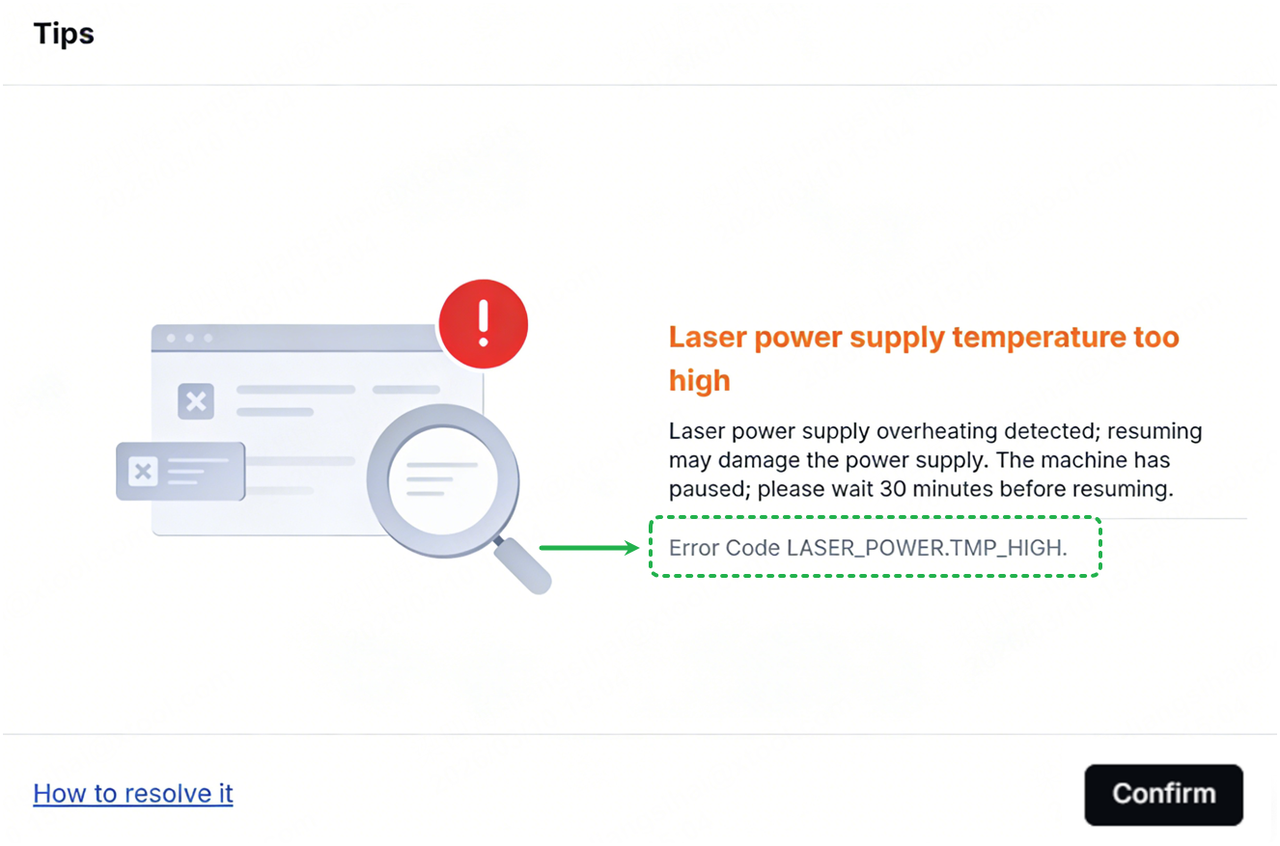Click the illustrated browser window title bar

(x=300, y=338)
